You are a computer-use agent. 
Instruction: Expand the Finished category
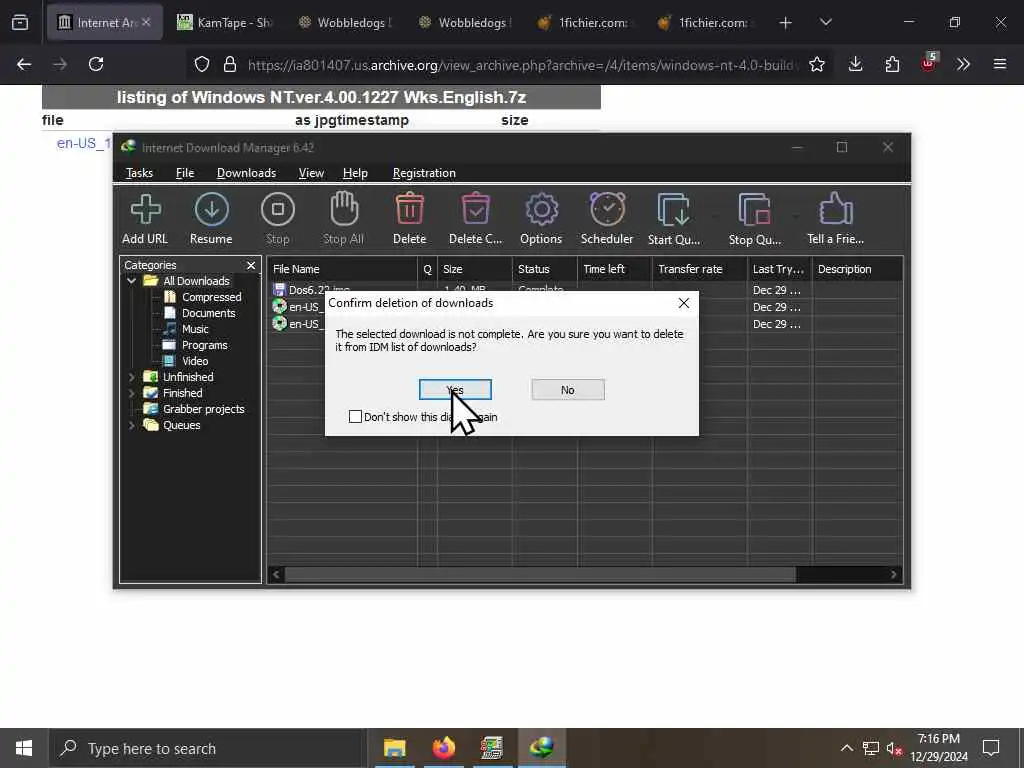(131, 393)
